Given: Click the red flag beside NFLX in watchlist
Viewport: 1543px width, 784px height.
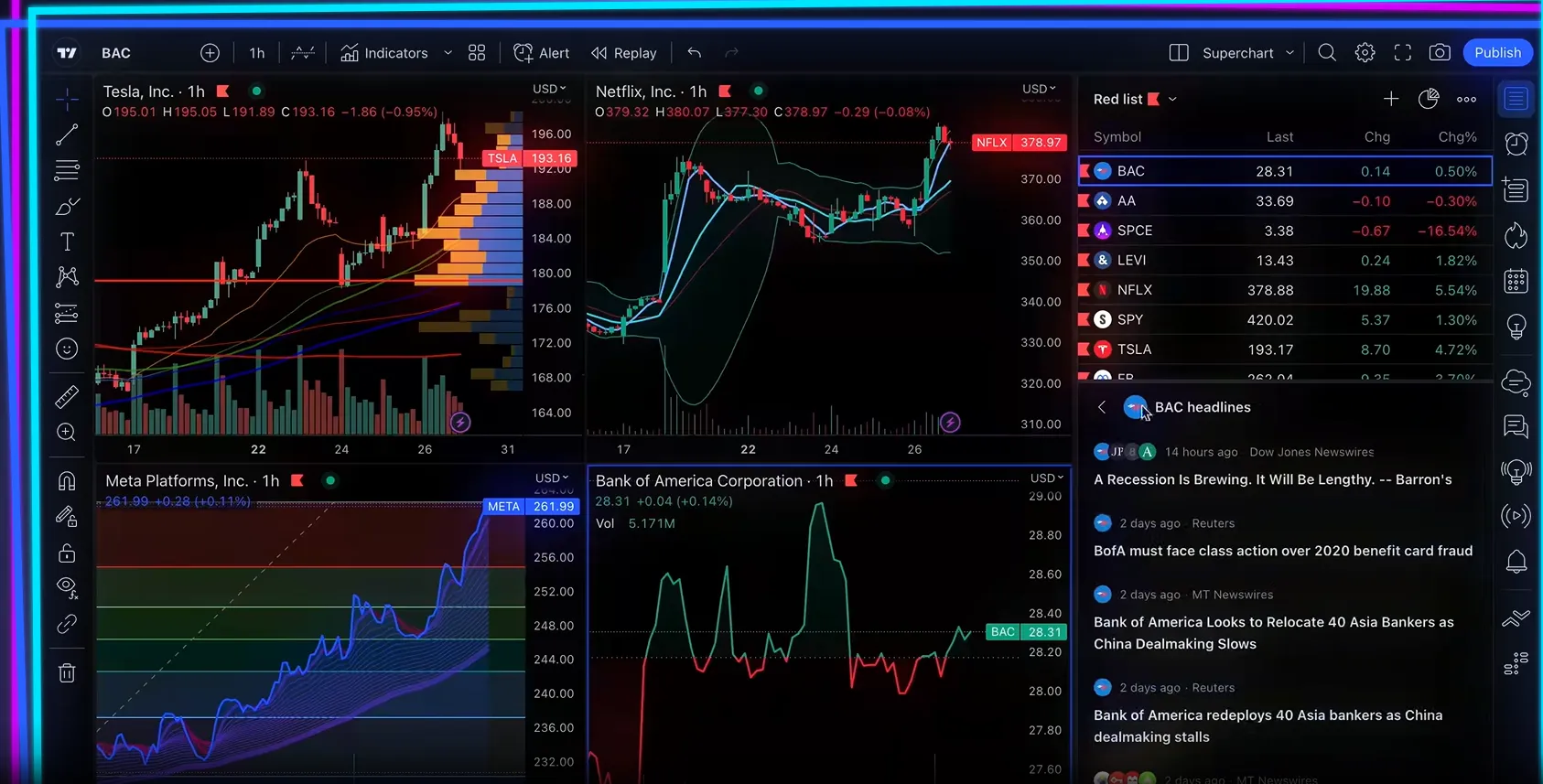Looking at the screenshot, I should pyautogui.click(x=1084, y=290).
